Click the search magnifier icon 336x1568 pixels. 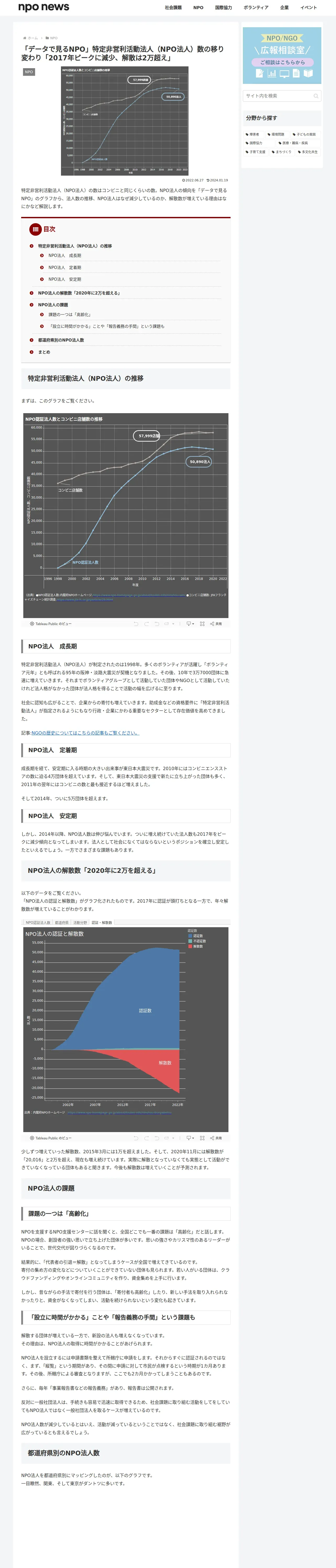pyautogui.click(x=316, y=96)
